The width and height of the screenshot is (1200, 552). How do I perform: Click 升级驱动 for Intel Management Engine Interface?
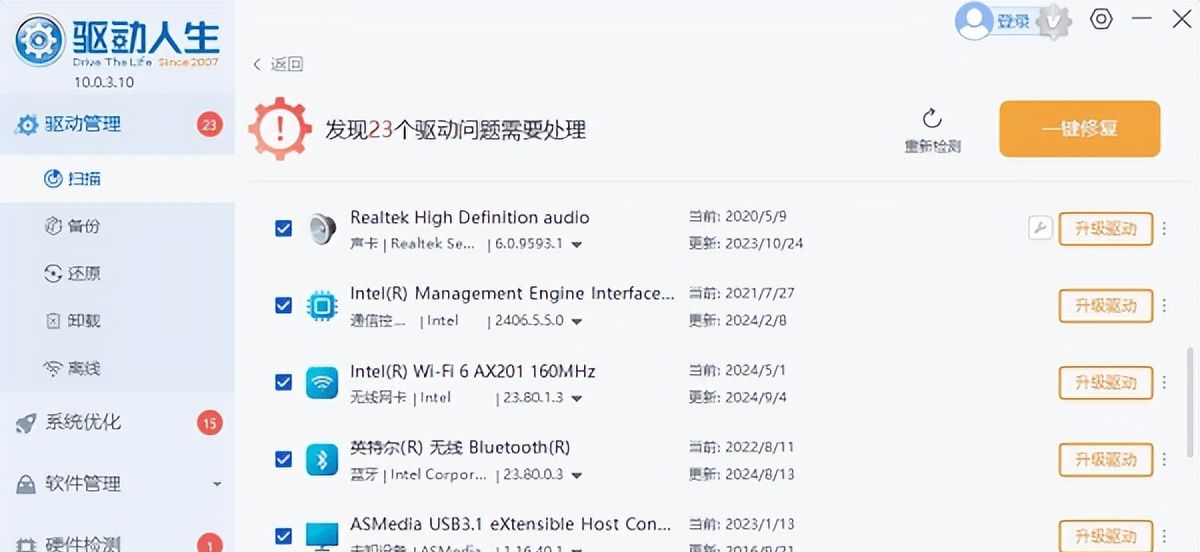(1105, 305)
